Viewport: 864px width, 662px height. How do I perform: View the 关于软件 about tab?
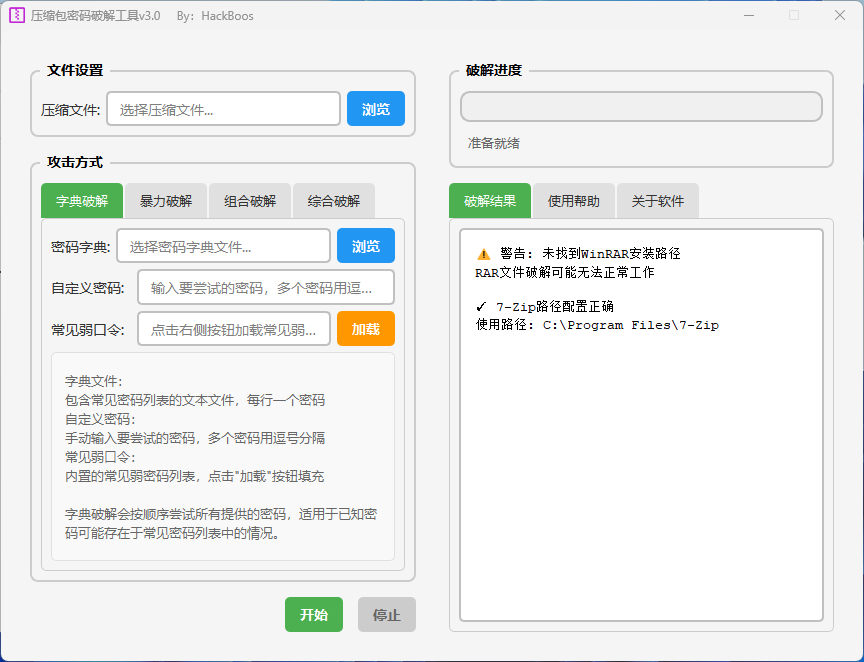(x=657, y=200)
